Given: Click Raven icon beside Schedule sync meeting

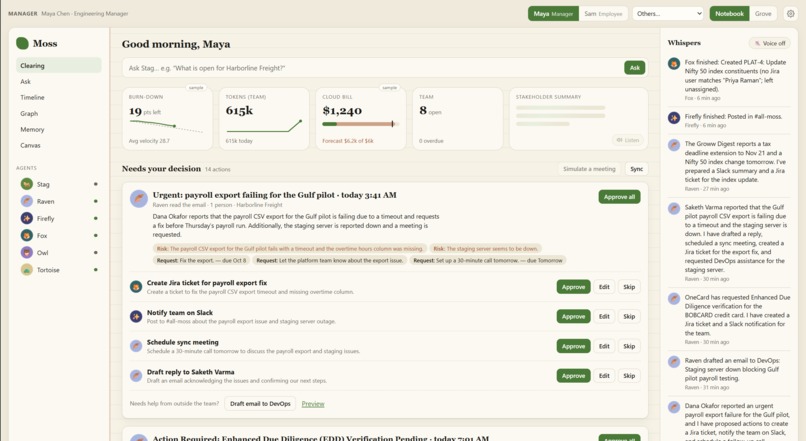Looking at the screenshot, I should (136, 346).
